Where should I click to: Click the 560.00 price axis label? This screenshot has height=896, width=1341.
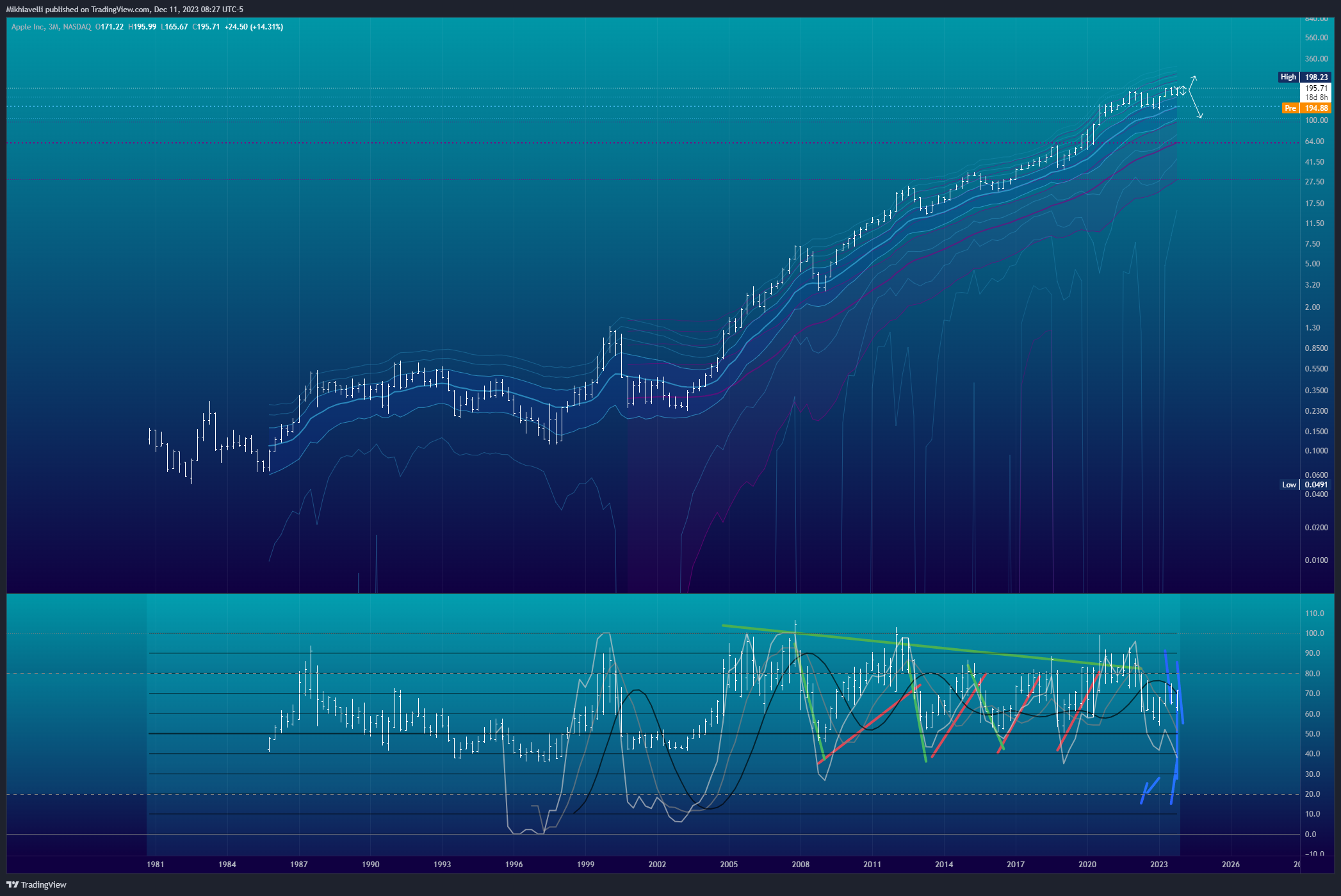pyautogui.click(x=1316, y=38)
